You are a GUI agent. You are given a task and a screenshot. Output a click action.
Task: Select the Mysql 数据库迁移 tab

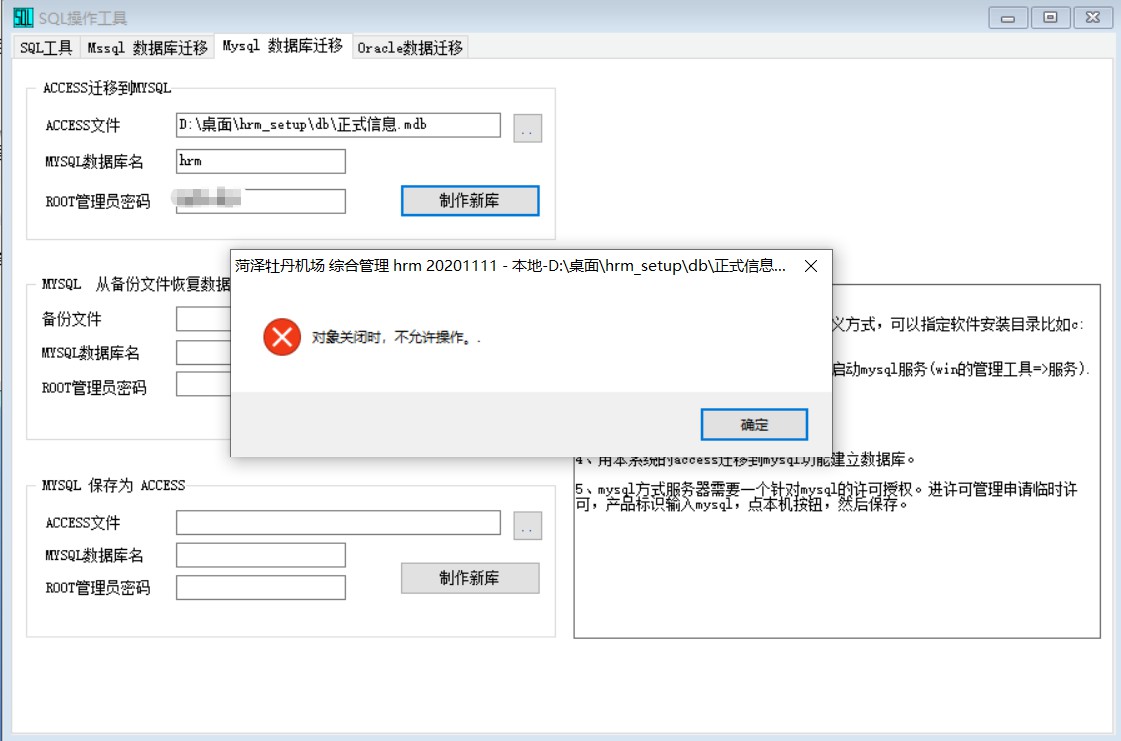pyautogui.click(x=282, y=46)
